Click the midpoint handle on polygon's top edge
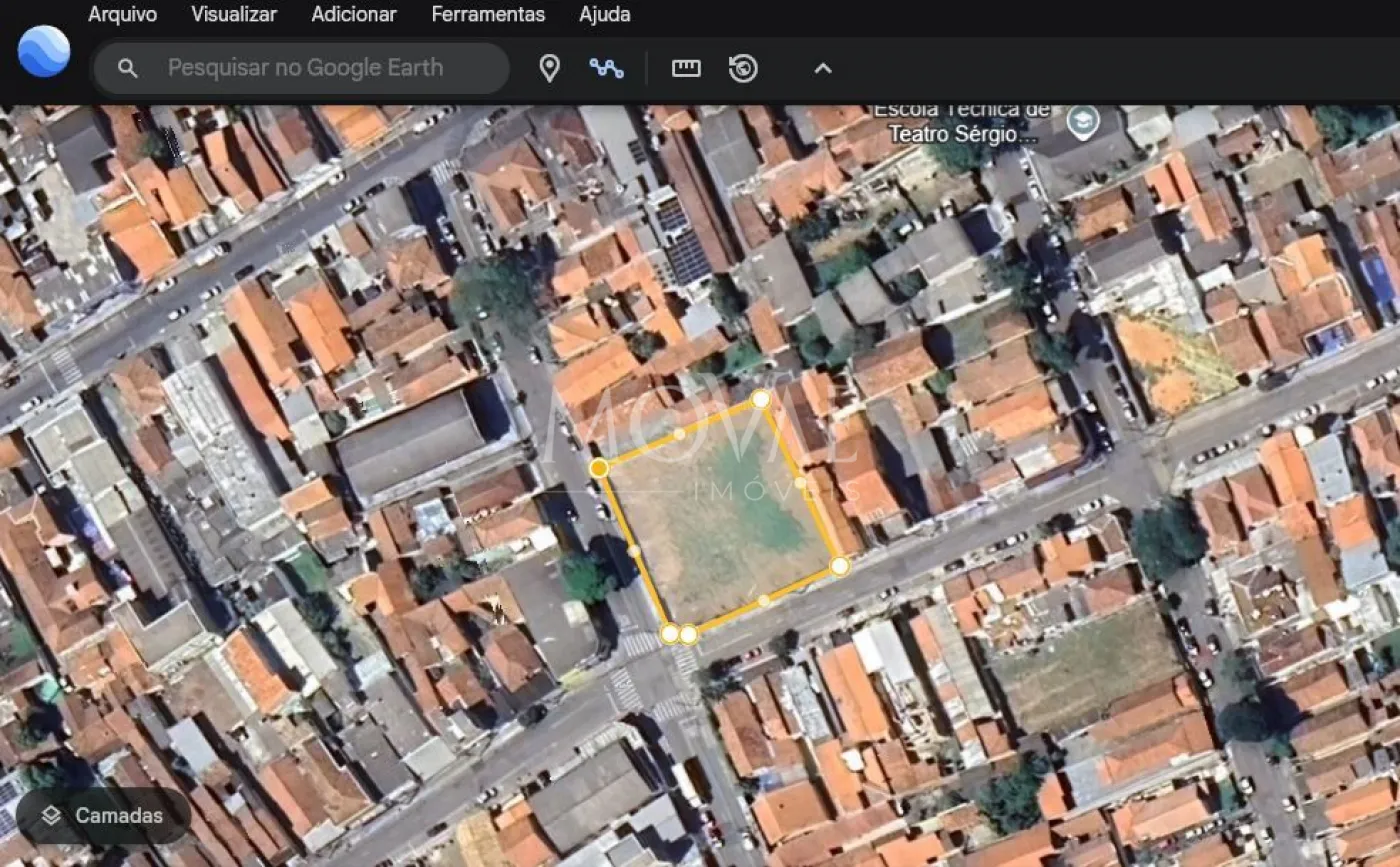The width and height of the screenshot is (1400, 867). pyautogui.click(x=680, y=434)
